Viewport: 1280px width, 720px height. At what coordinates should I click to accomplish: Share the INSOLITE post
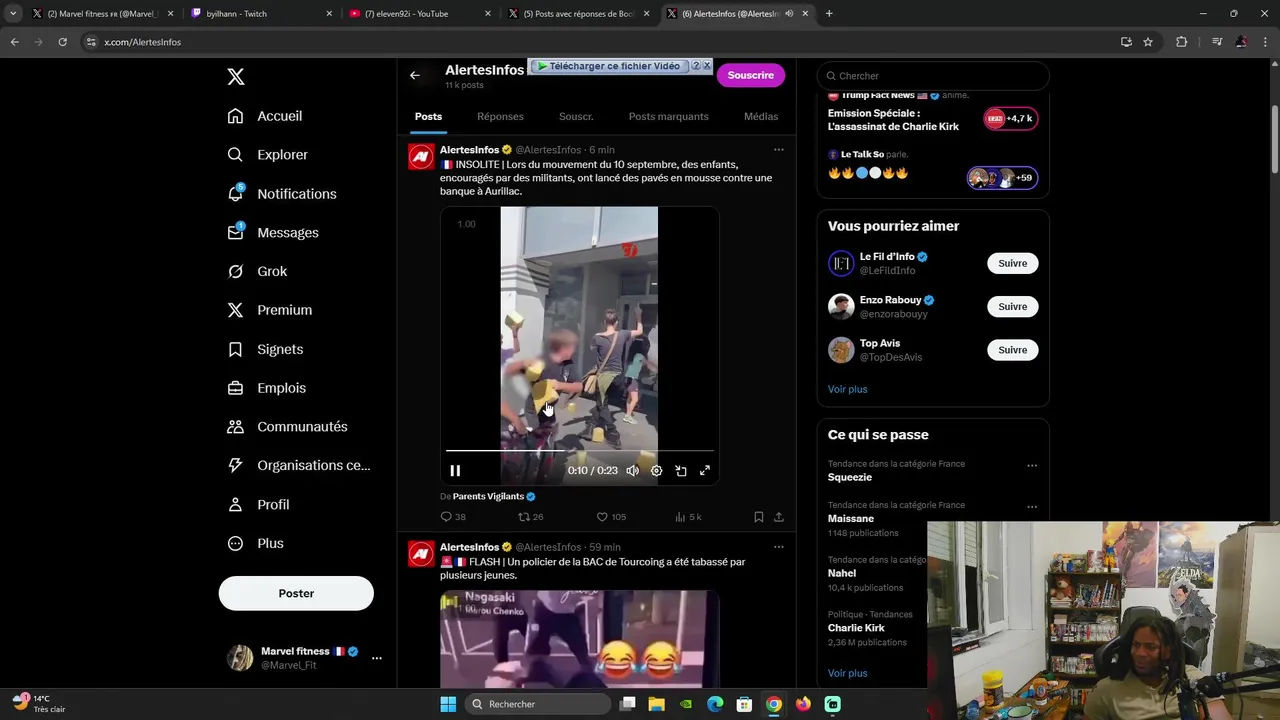(778, 517)
